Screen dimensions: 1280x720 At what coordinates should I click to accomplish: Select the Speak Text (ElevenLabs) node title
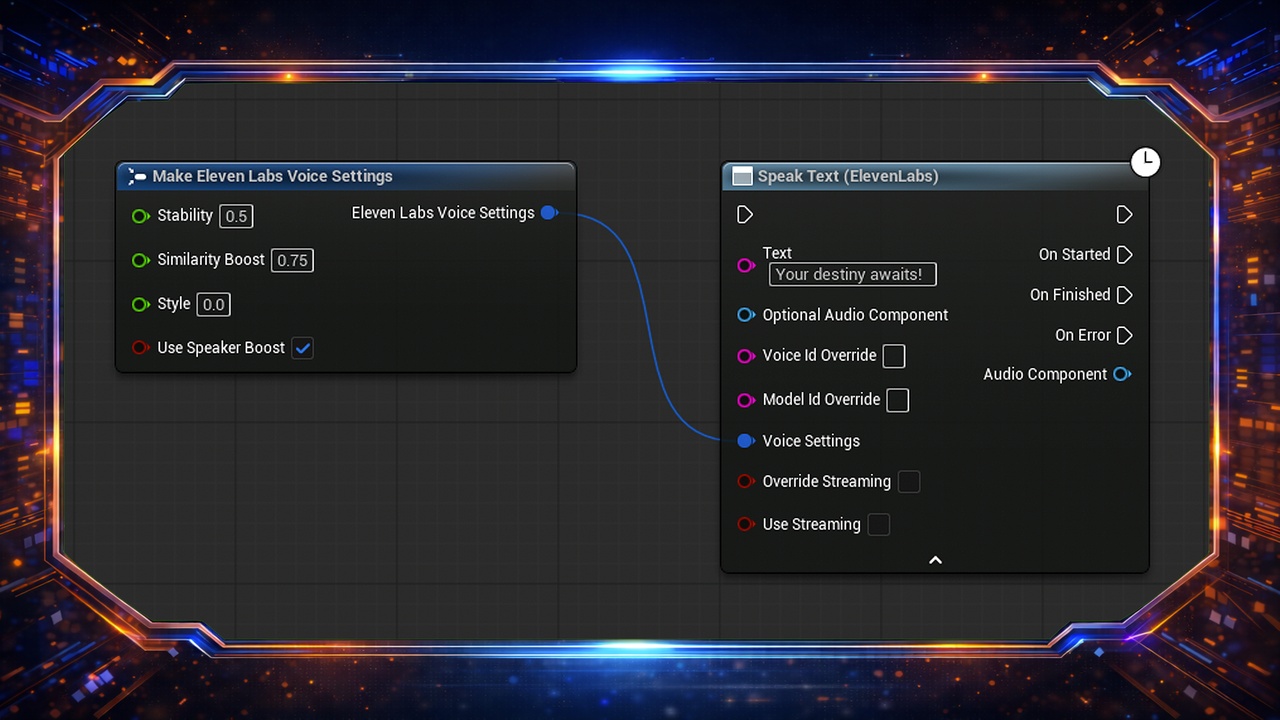848,176
